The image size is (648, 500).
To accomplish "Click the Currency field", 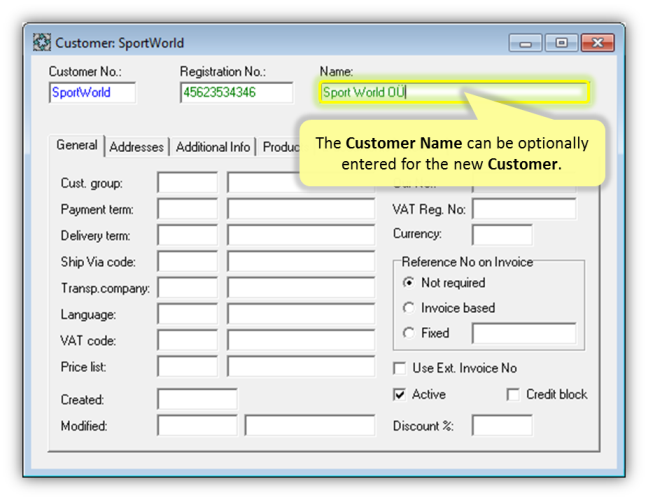I will [502, 235].
